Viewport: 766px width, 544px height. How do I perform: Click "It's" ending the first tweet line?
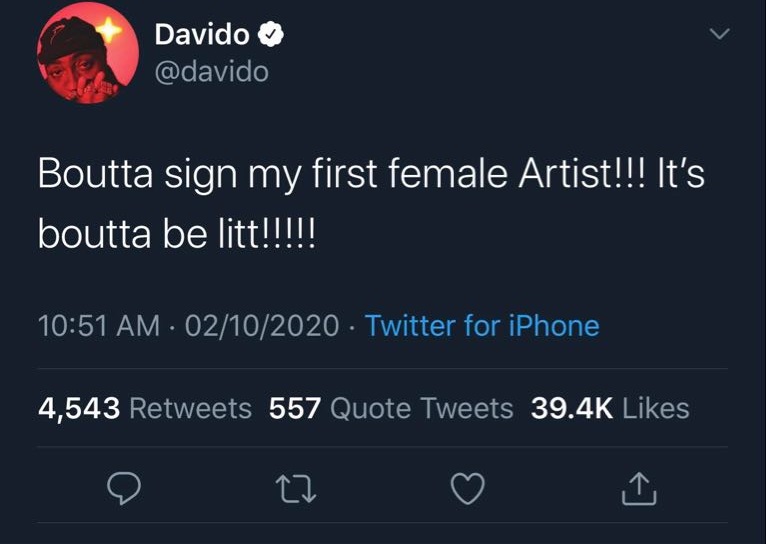tap(681, 175)
